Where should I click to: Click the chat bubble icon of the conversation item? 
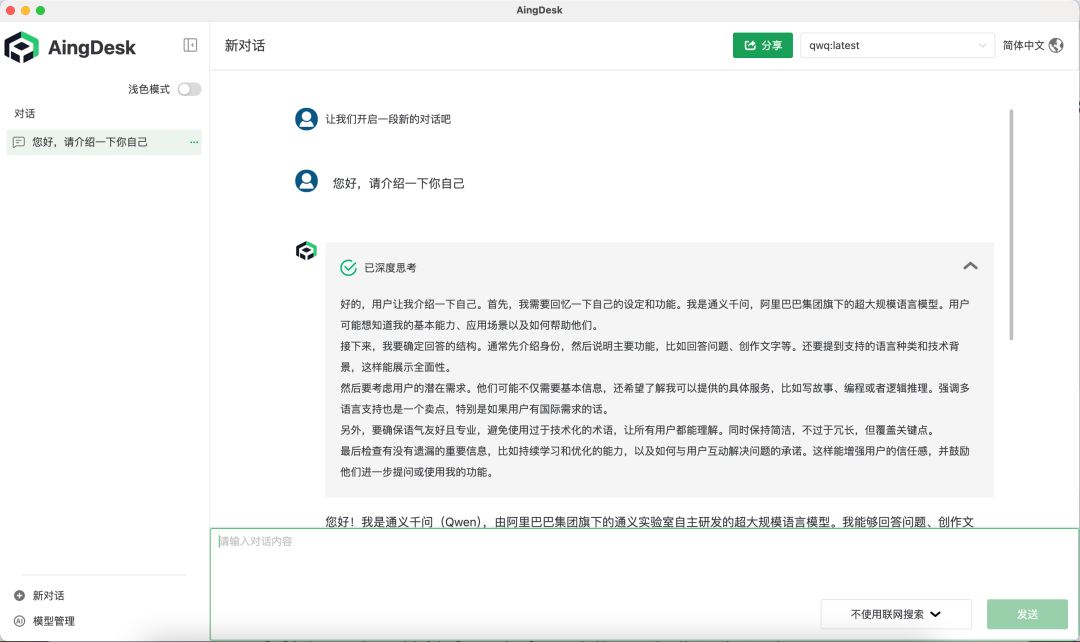(x=19, y=142)
